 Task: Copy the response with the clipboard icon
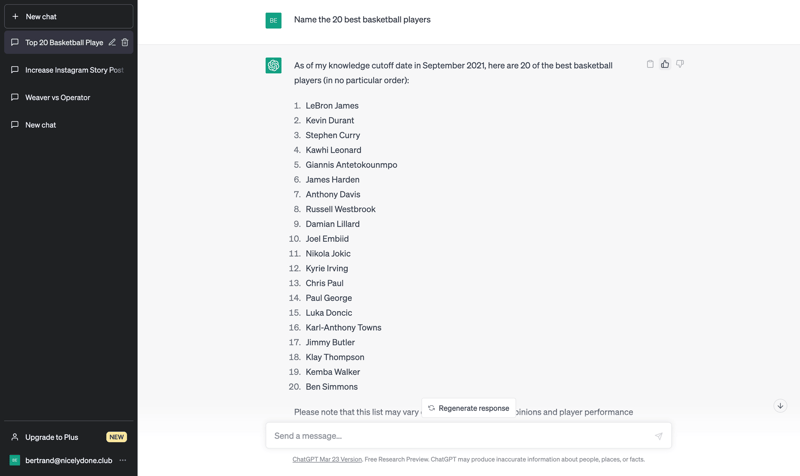pyautogui.click(x=650, y=64)
